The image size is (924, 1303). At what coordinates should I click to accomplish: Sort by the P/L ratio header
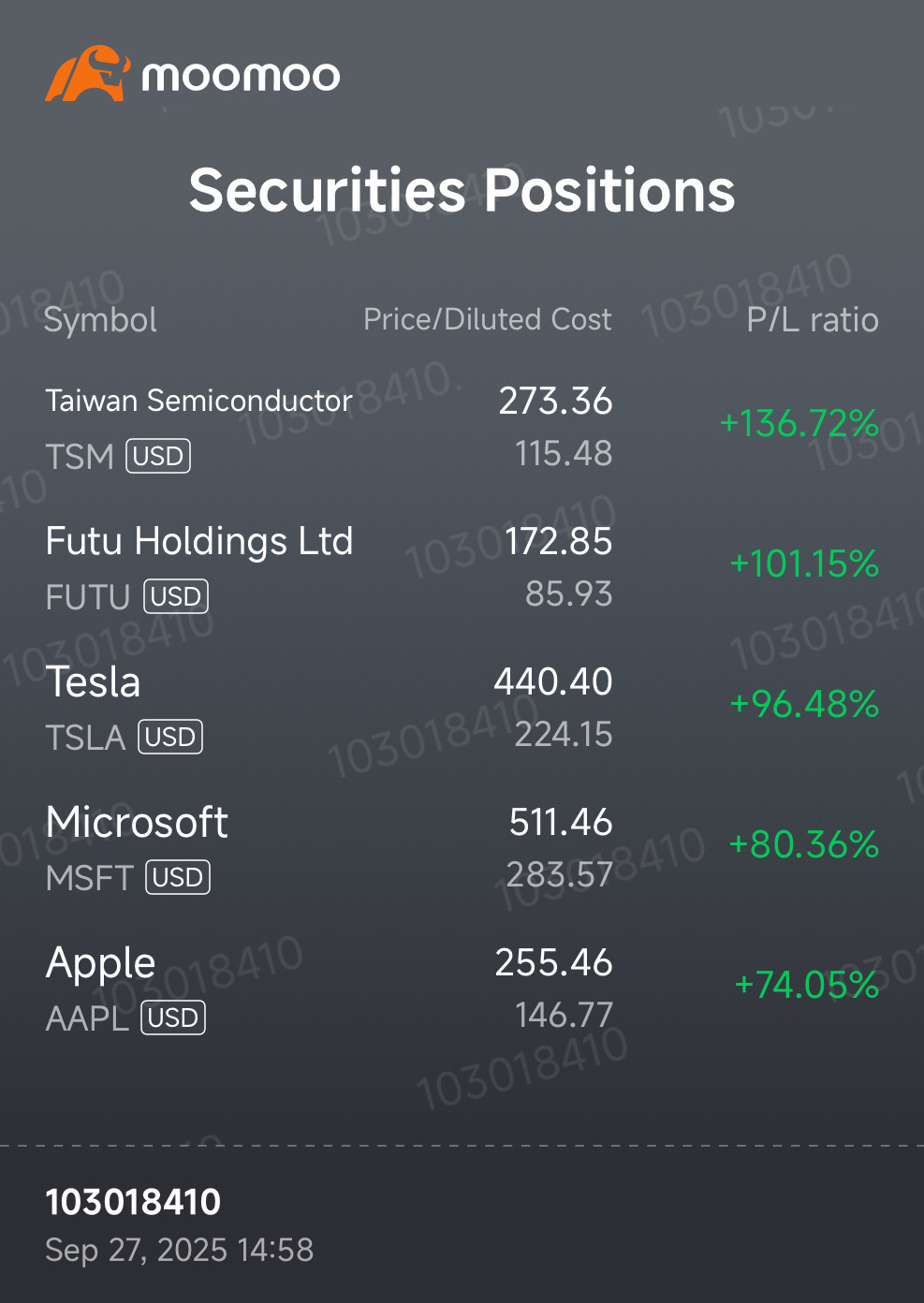[x=812, y=320]
